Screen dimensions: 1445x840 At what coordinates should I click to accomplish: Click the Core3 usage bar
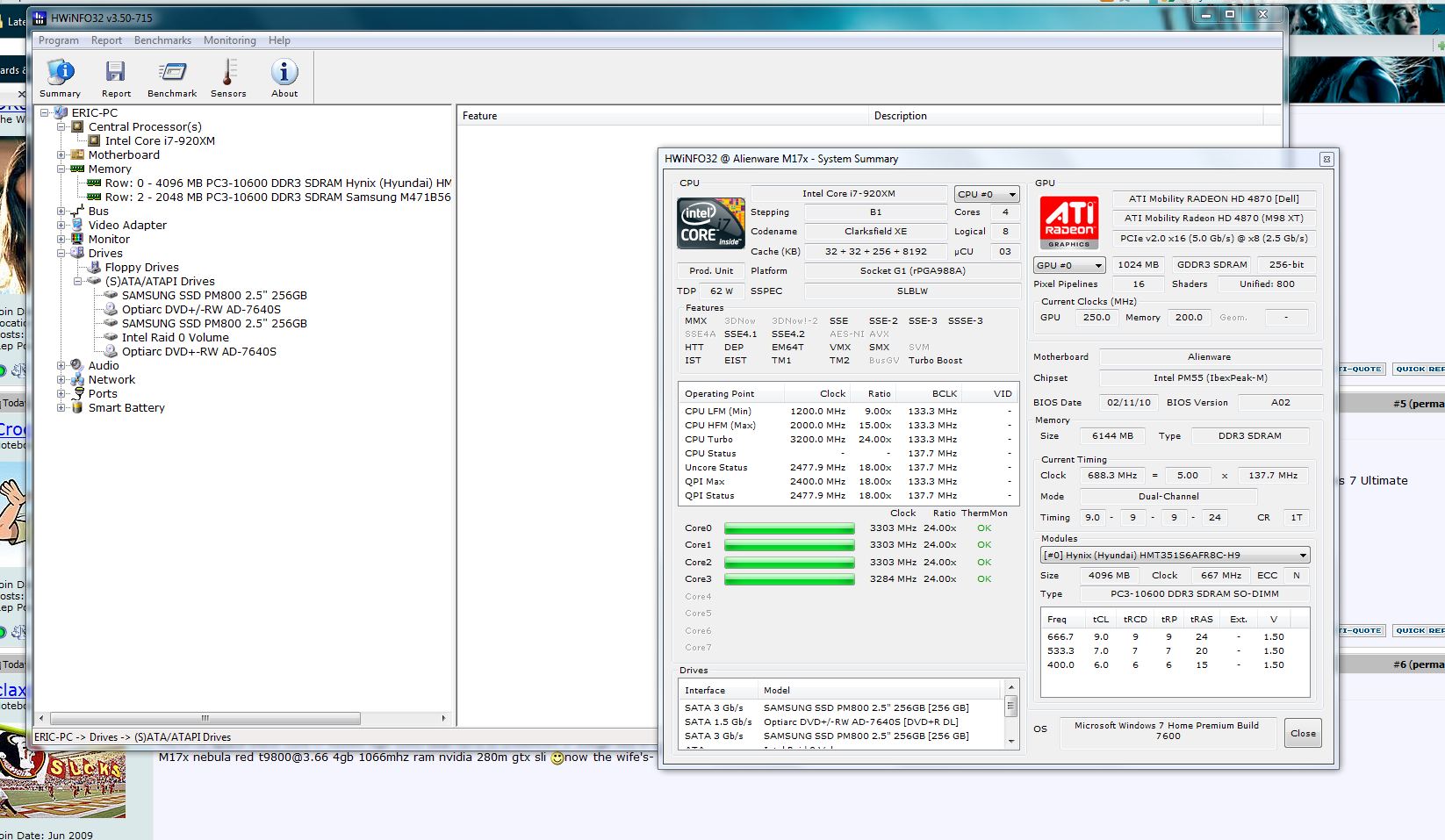(x=789, y=579)
